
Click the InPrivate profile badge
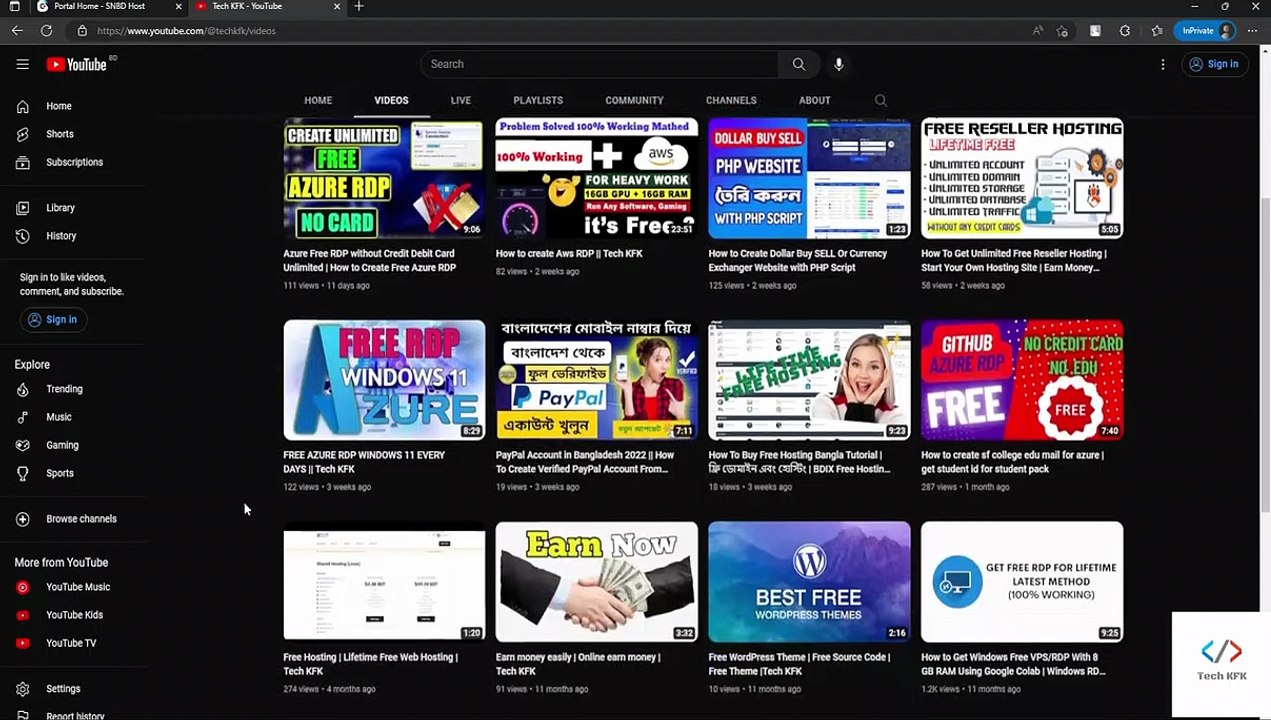tap(1207, 31)
